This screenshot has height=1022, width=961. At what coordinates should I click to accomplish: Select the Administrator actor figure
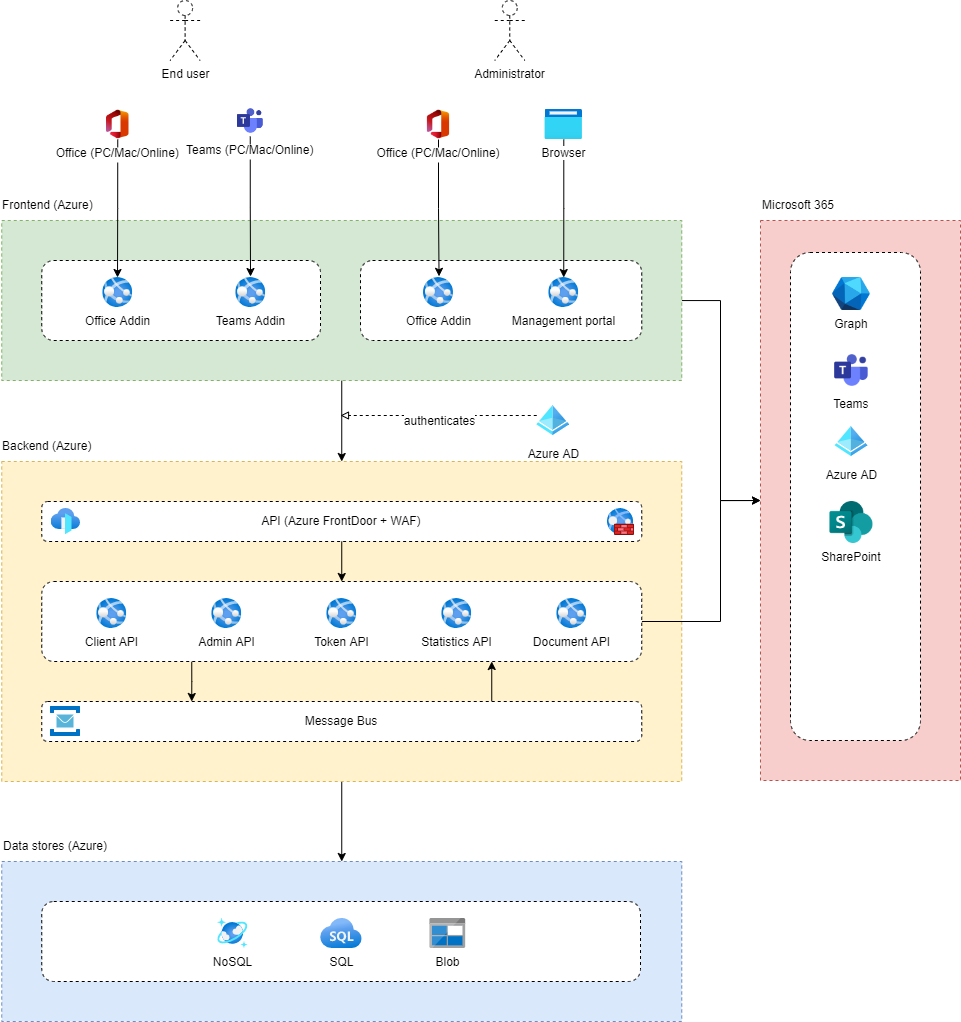(x=509, y=32)
